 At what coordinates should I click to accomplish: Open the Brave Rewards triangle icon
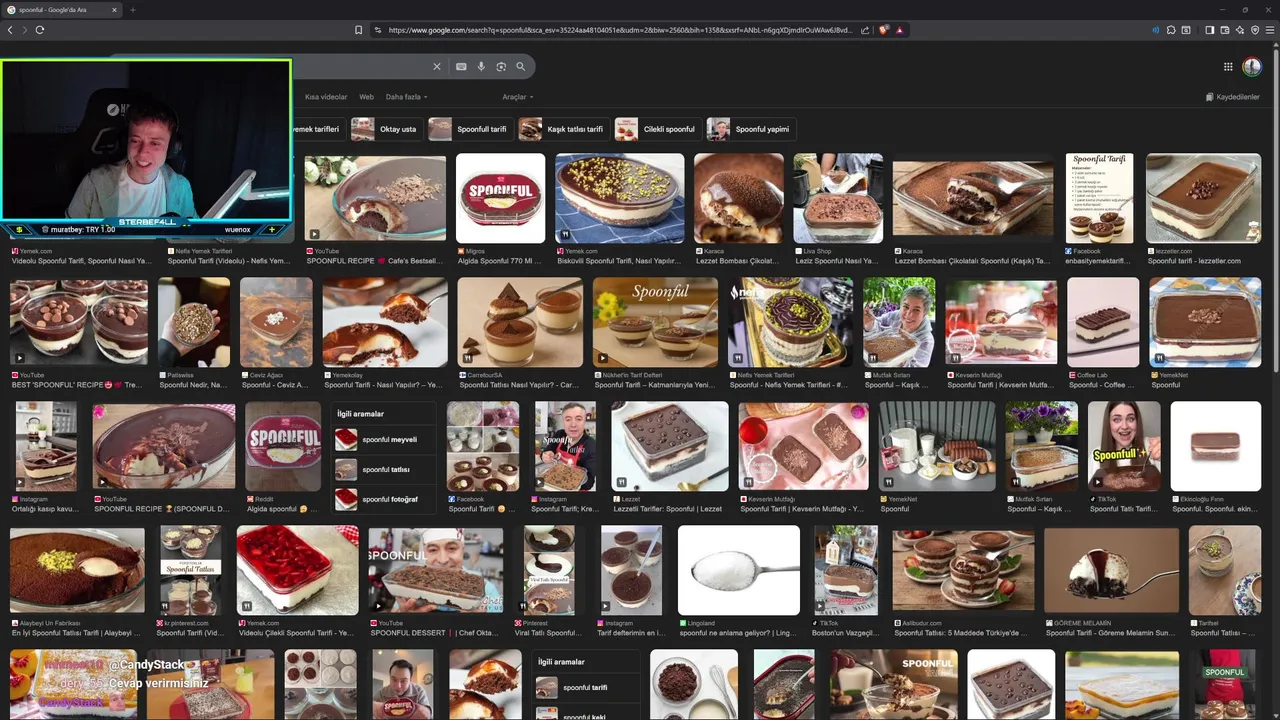[x=900, y=30]
